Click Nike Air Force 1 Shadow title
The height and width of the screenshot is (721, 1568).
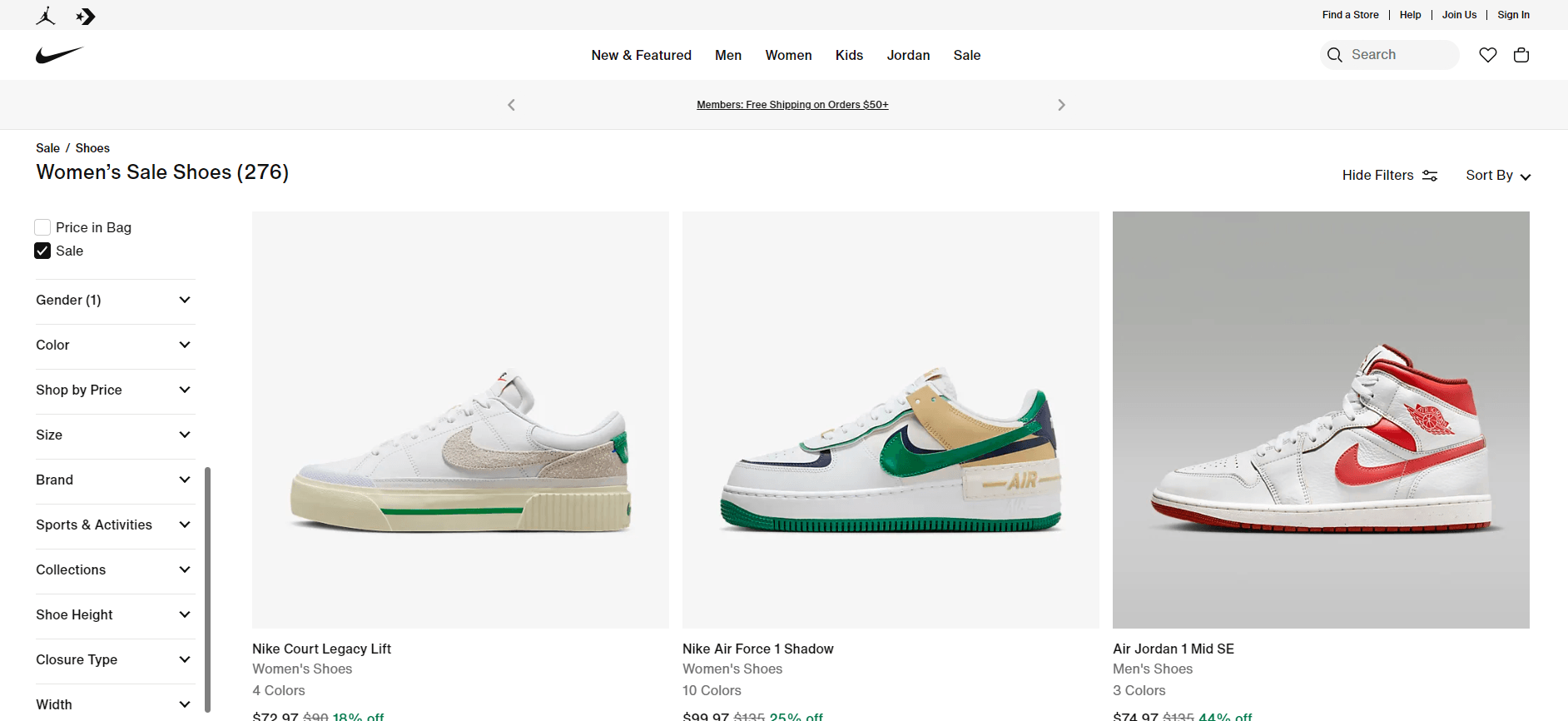click(757, 649)
